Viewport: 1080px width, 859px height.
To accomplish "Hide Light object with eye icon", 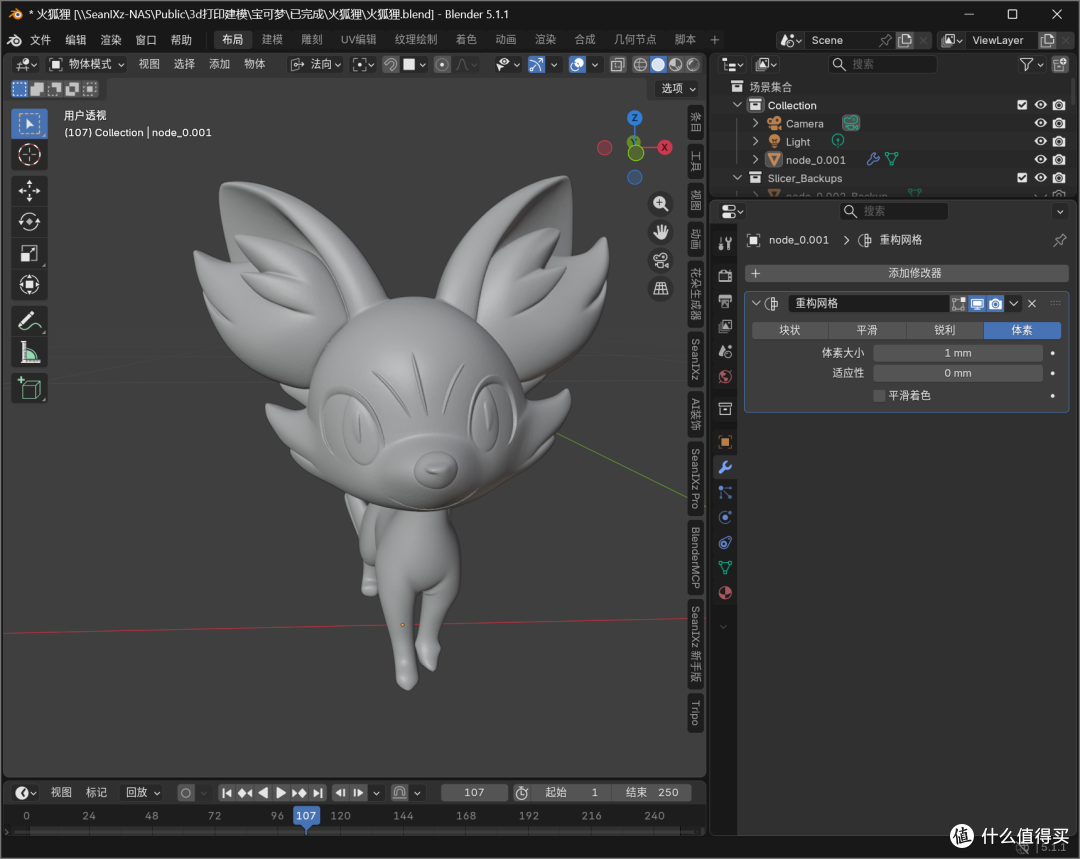I will point(1040,141).
